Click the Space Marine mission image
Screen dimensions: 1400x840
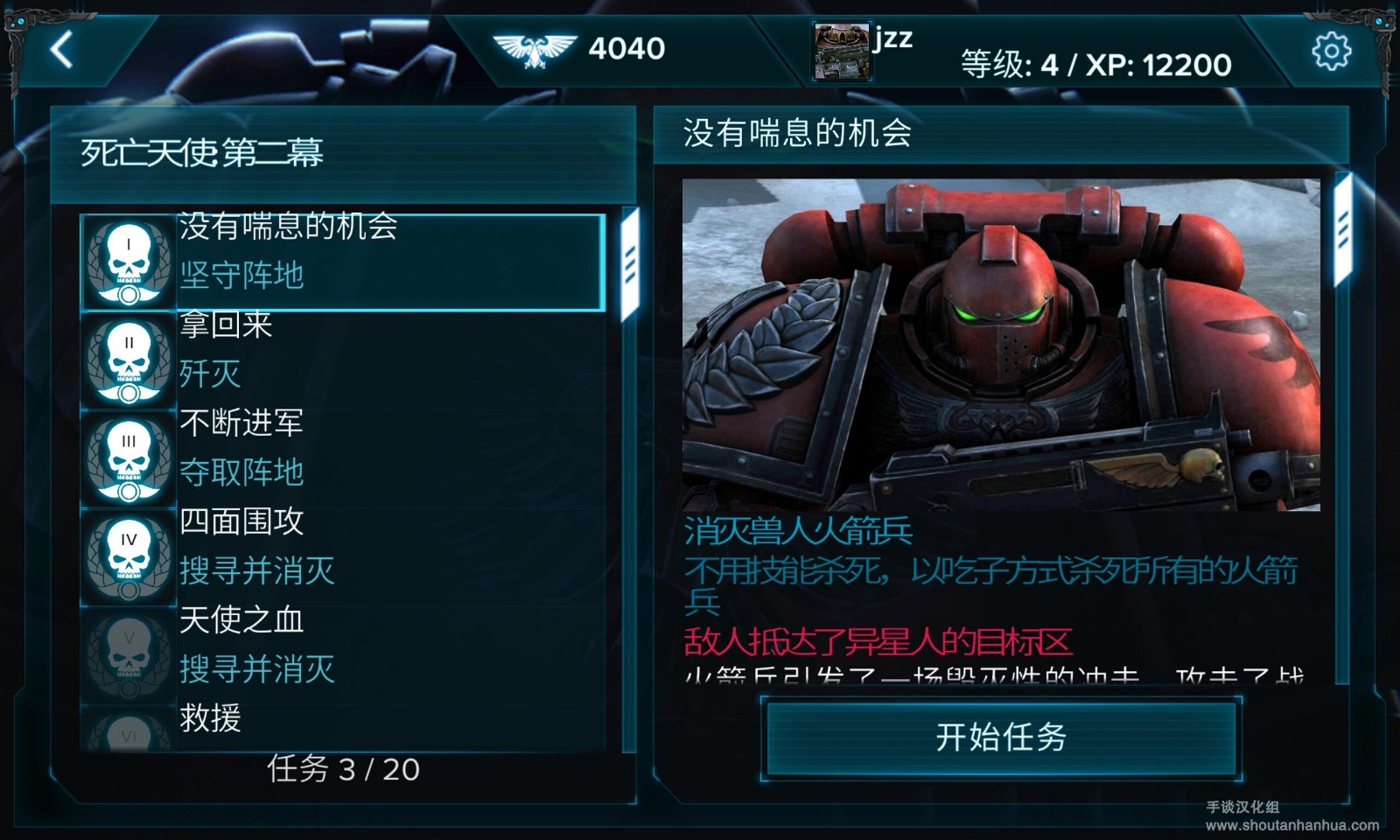coord(1001,345)
